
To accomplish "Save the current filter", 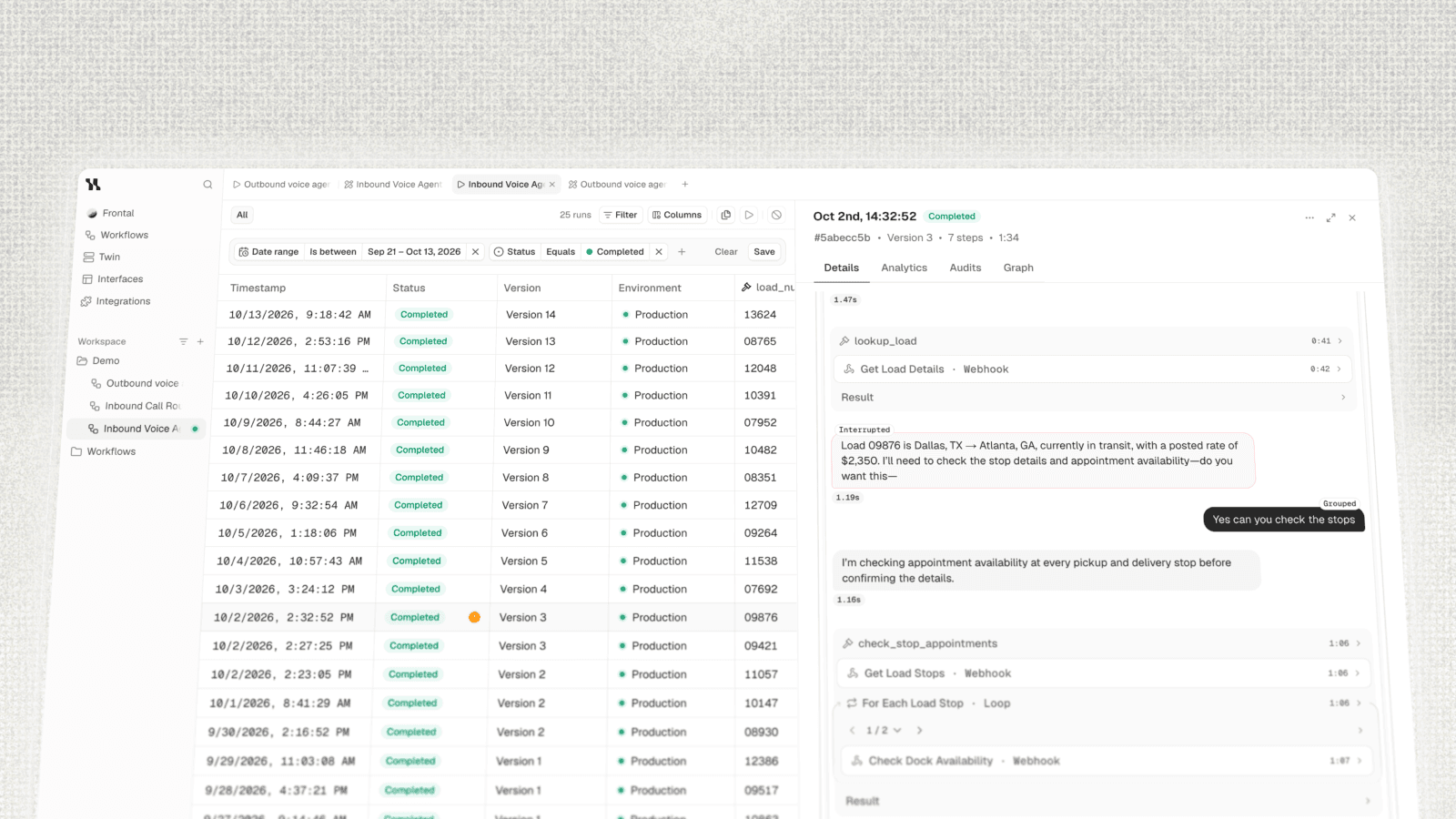I will (x=764, y=252).
